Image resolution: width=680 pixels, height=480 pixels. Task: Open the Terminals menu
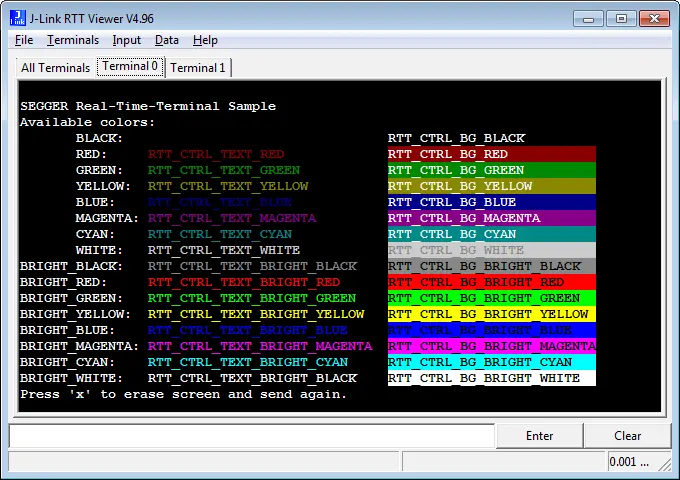[x=73, y=40]
